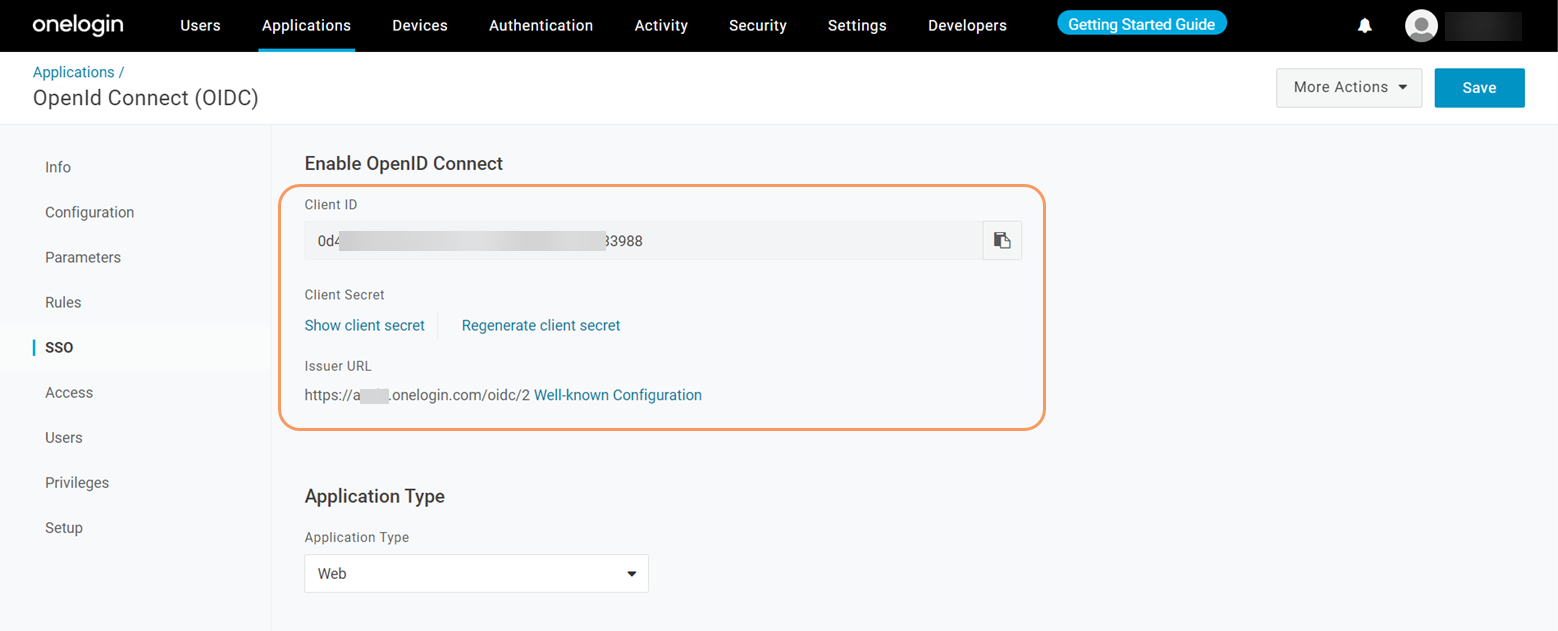The height and width of the screenshot is (631, 1558).
Task: Open the Authentication top menu
Action: tap(541, 26)
